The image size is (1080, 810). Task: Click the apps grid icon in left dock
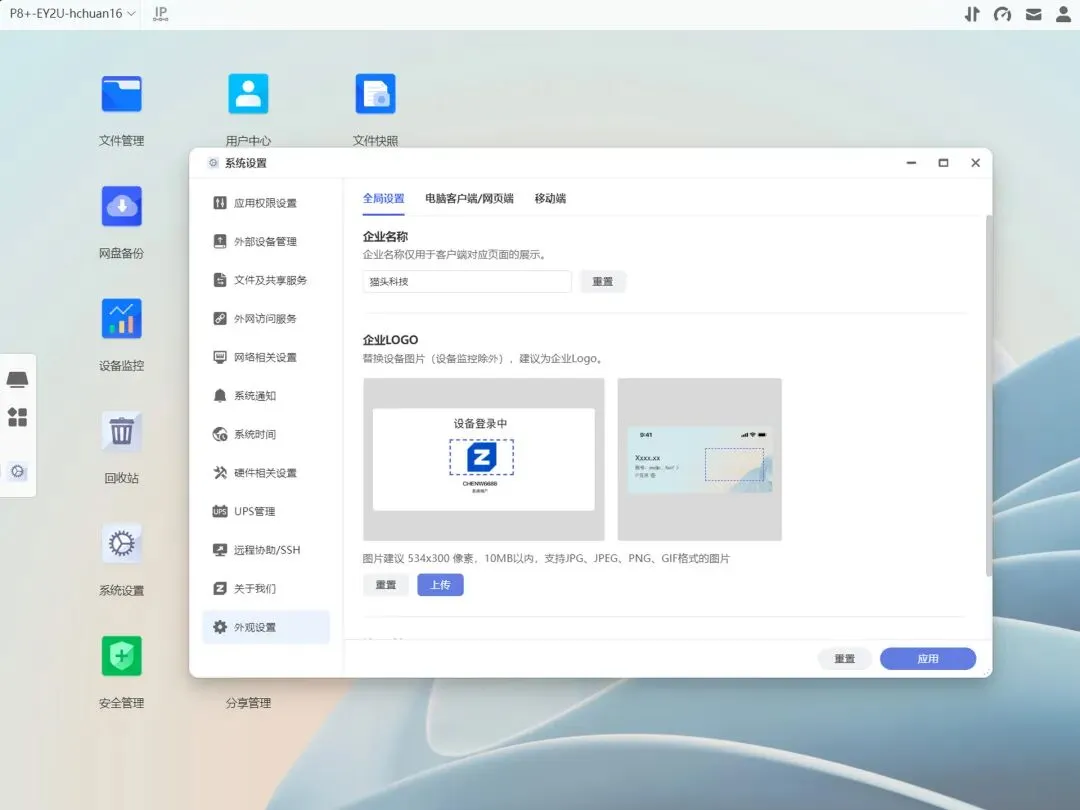point(17,417)
